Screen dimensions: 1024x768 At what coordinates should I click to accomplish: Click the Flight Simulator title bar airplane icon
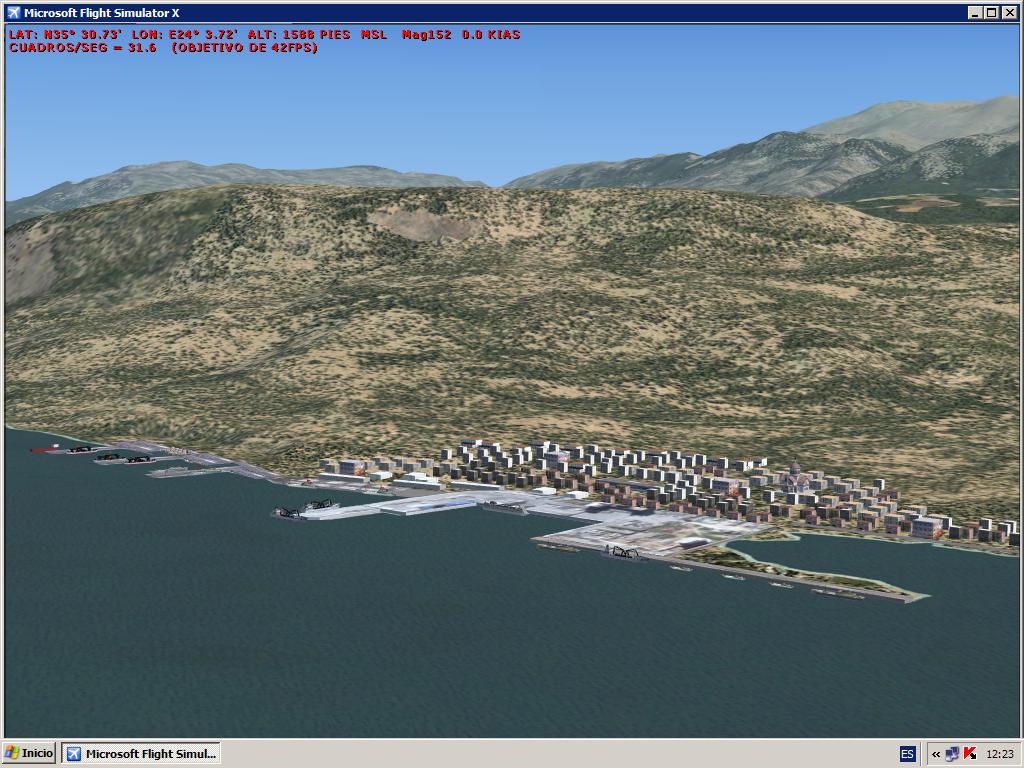[13, 13]
